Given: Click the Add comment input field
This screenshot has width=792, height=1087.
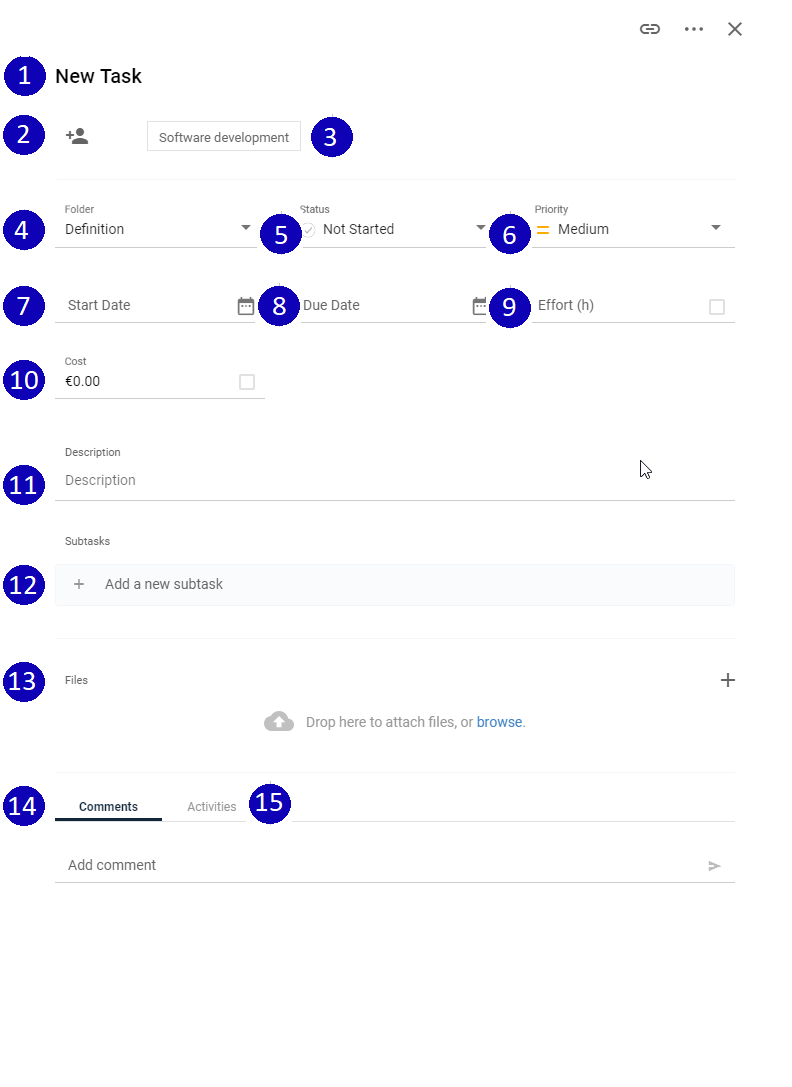Looking at the screenshot, I should point(381,865).
